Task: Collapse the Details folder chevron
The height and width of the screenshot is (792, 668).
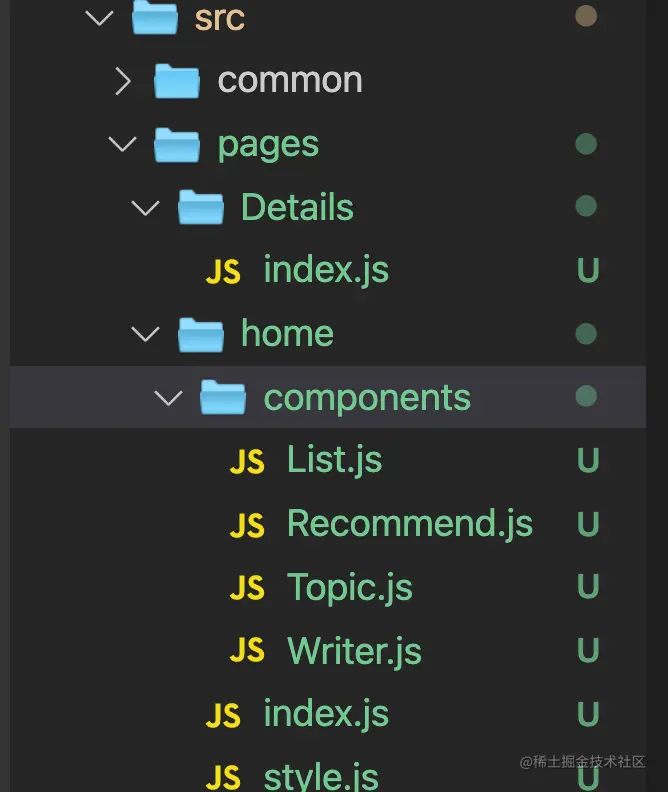Action: (146, 208)
